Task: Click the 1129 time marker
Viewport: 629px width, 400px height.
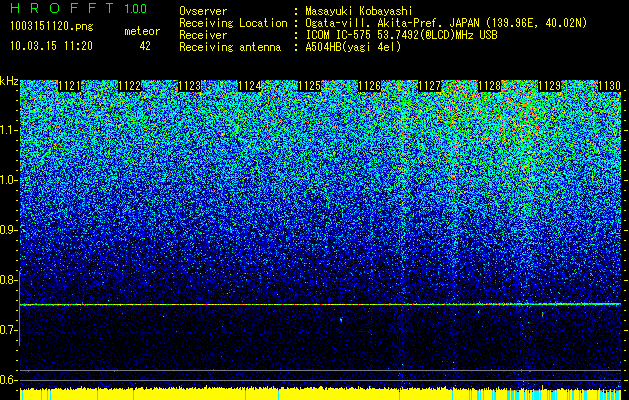Action: tap(549, 86)
